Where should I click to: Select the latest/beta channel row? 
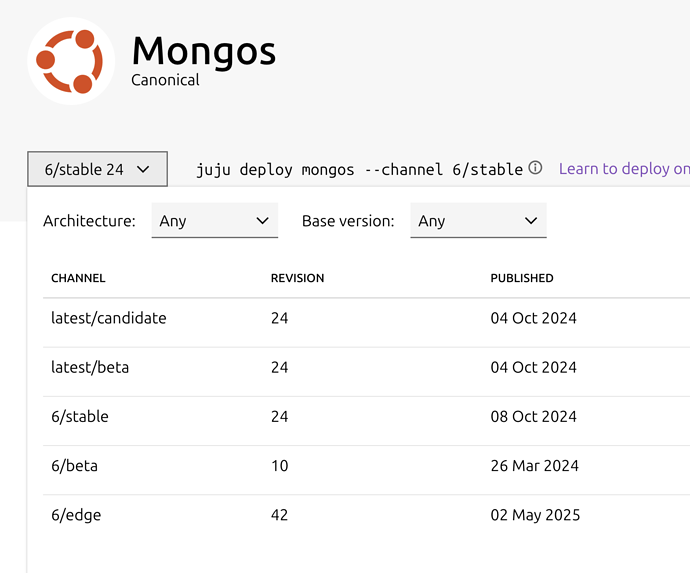coord(367,372)
